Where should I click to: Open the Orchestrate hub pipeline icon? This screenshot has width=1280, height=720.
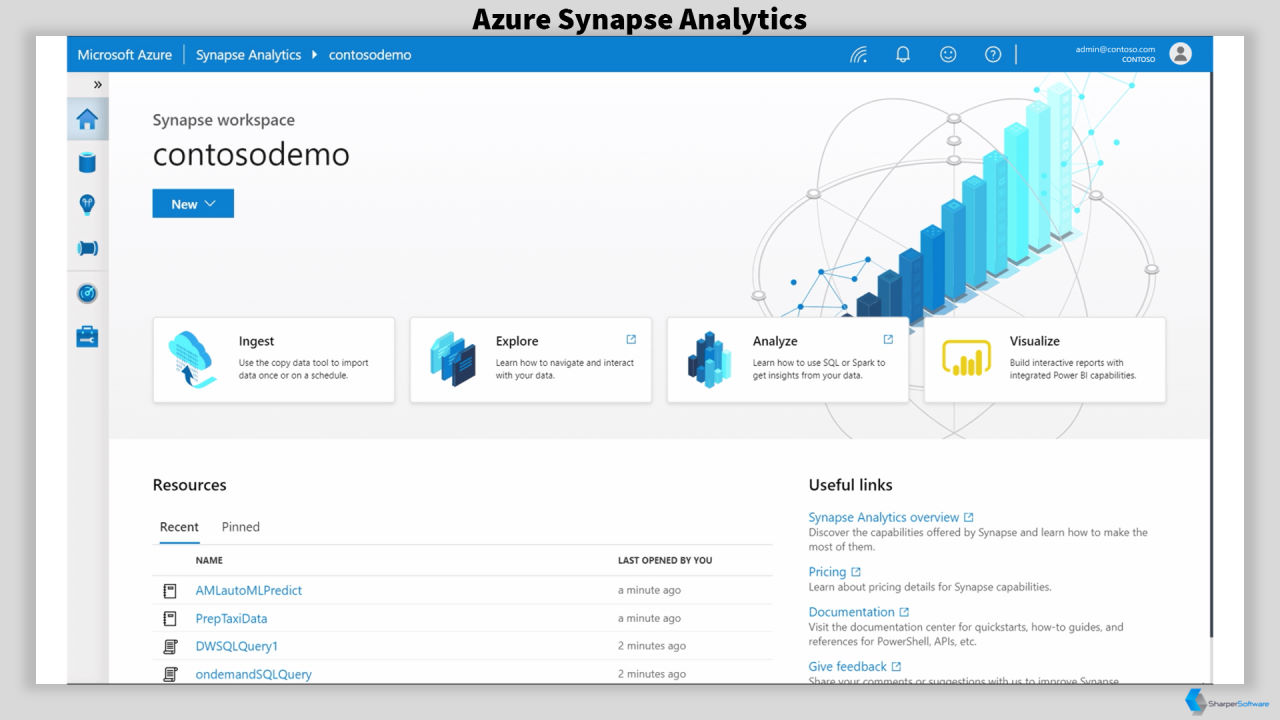(87, 248)
